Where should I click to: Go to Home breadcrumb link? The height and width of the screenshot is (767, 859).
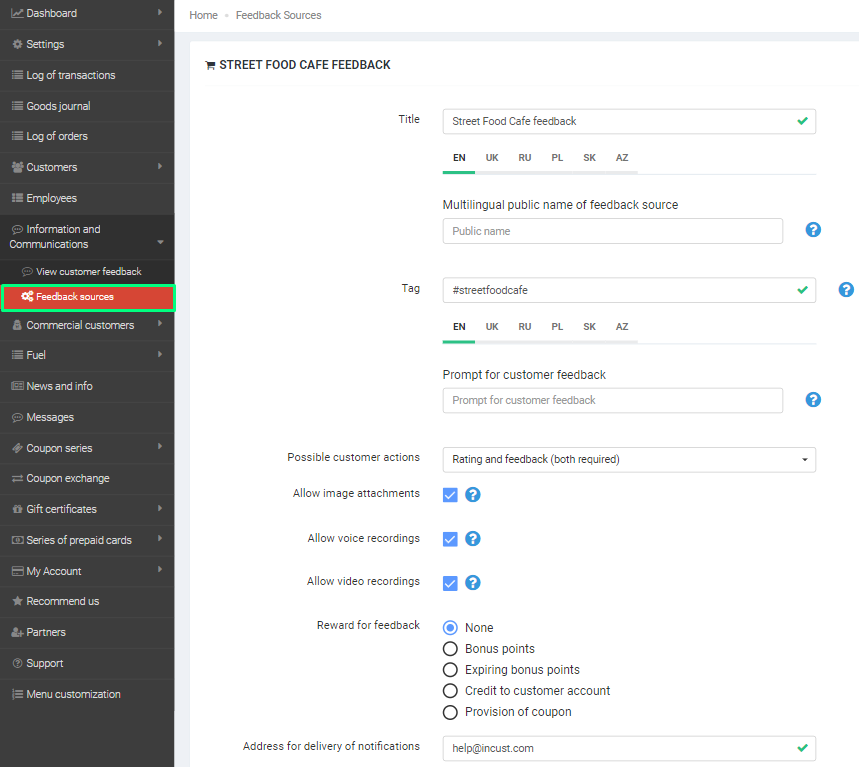203,16
